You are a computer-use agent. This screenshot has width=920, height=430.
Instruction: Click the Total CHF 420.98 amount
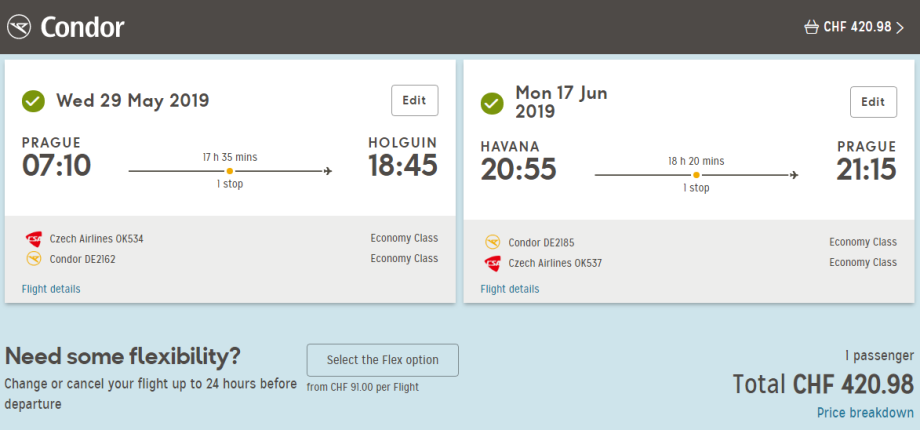pyautogui.click(x=823, y=384)
